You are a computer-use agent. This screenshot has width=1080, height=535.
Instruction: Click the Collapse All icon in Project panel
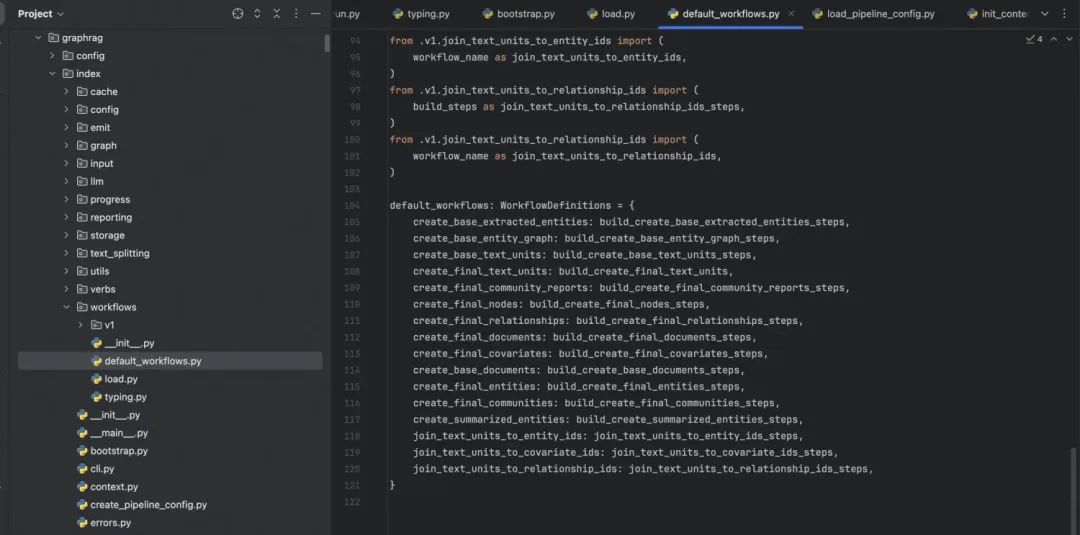[276, 14]
